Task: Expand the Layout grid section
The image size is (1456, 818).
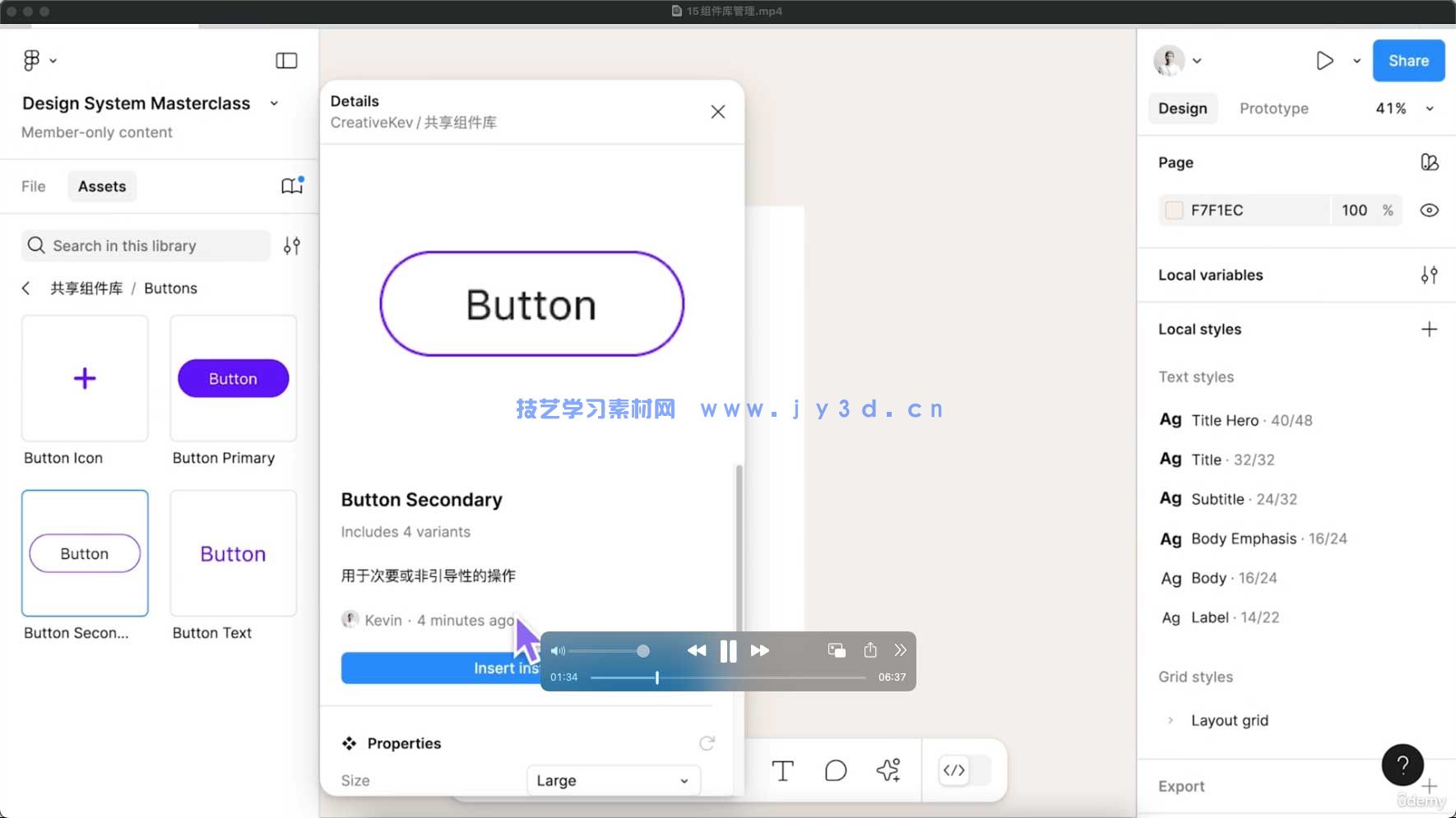Action: click(1171, 719)
